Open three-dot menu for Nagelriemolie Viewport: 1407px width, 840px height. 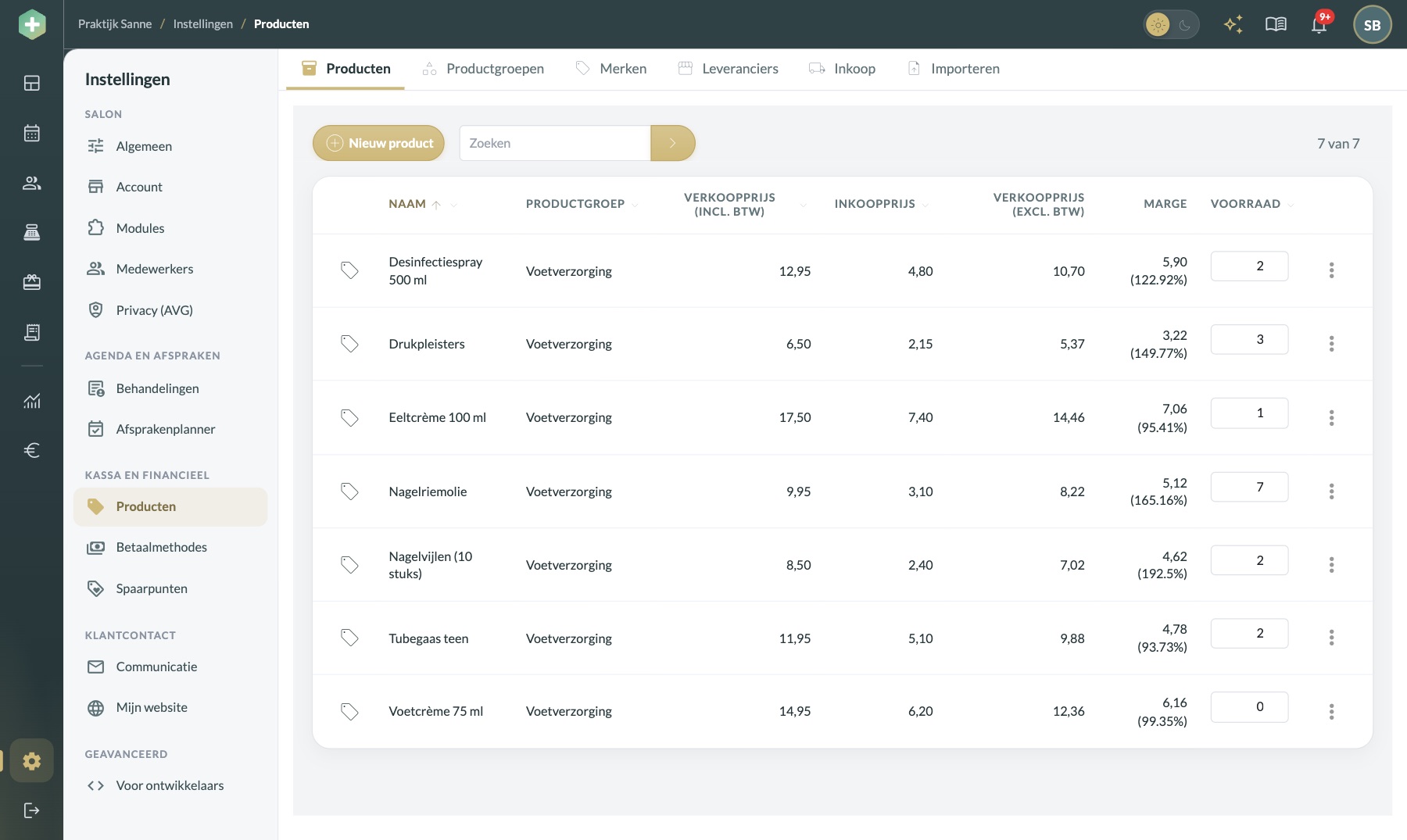1331,491
